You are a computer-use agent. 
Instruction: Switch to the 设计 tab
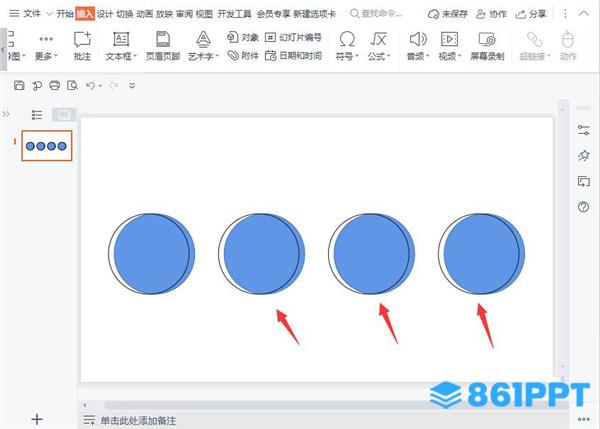tap(104, 14)
